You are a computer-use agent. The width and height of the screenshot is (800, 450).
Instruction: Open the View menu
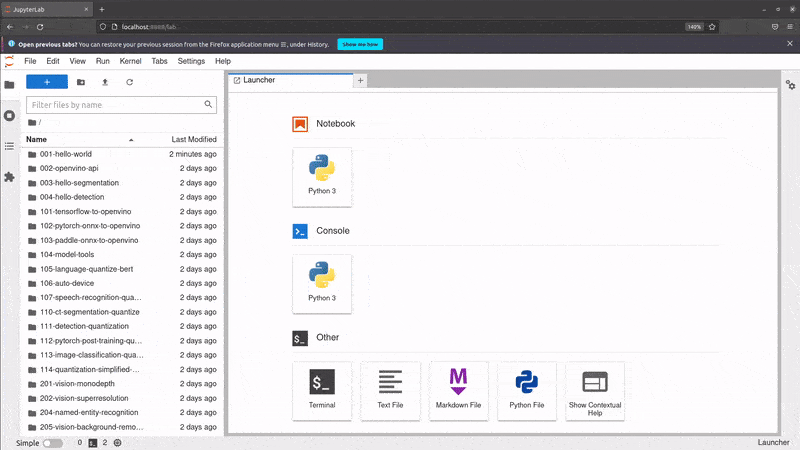tap(78, 61)
